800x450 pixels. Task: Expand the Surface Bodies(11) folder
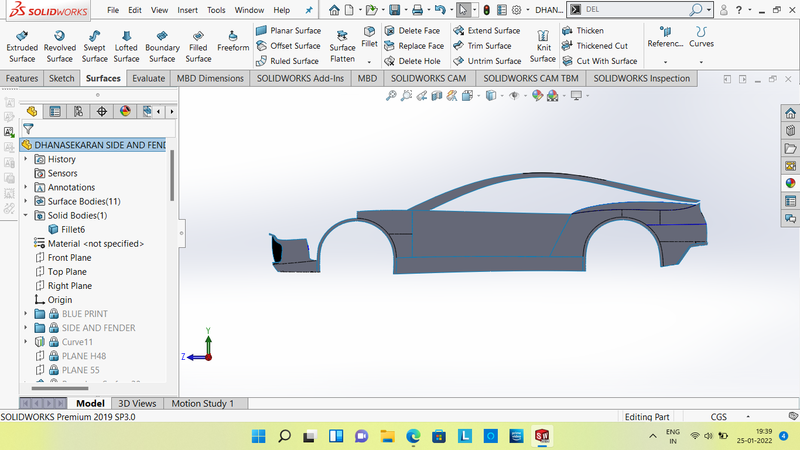point(25,201)
